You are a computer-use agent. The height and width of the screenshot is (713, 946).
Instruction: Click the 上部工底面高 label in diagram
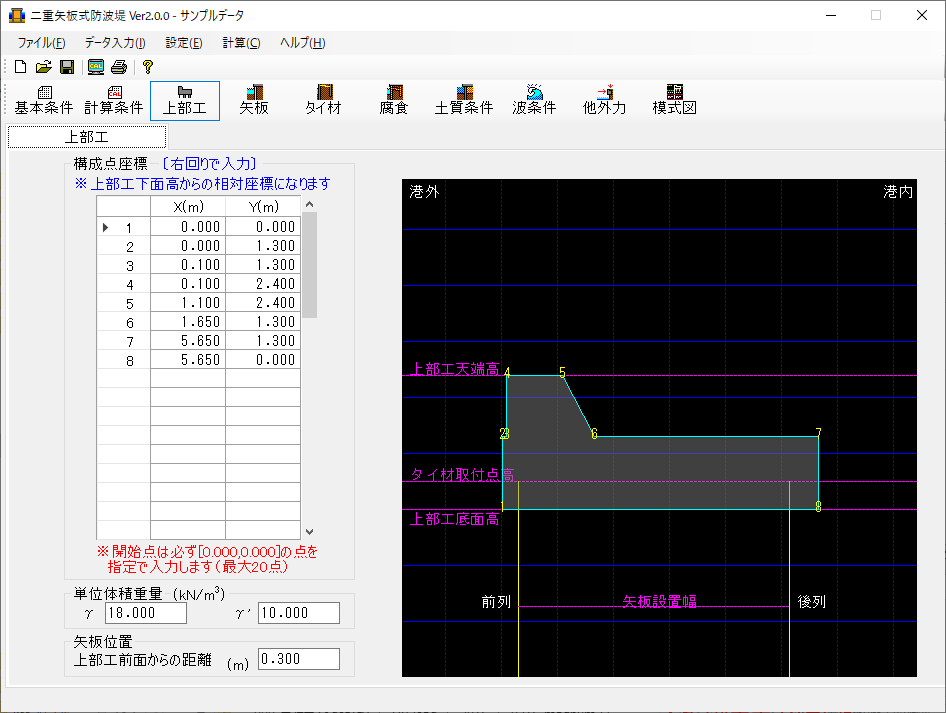point(455,519)
